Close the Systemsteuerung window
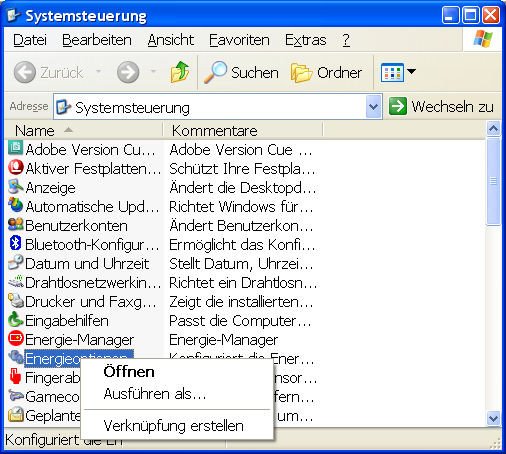Viewport: 506px width, 454px height. [491, 15]
